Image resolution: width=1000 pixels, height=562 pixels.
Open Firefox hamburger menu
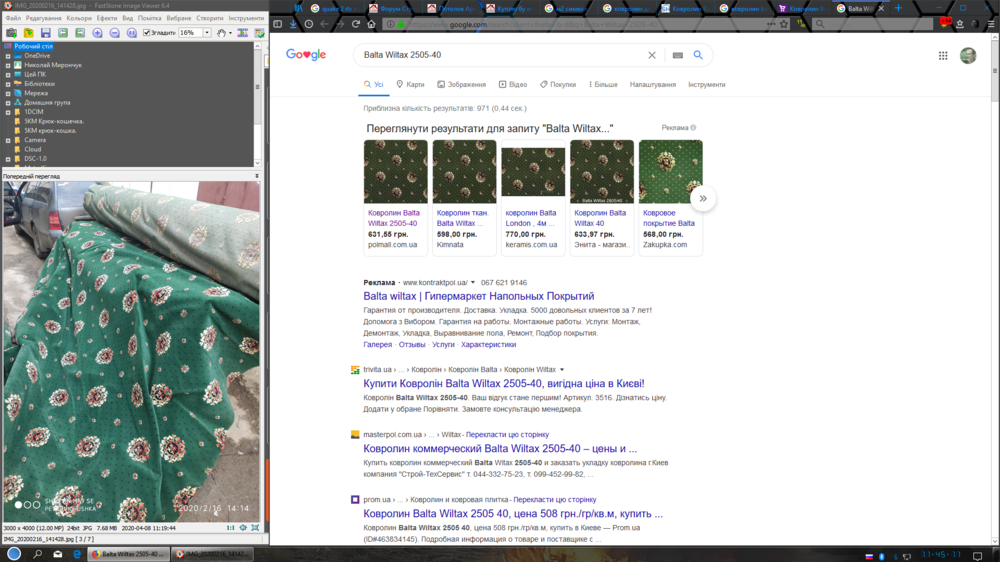[x=991, y=24]
